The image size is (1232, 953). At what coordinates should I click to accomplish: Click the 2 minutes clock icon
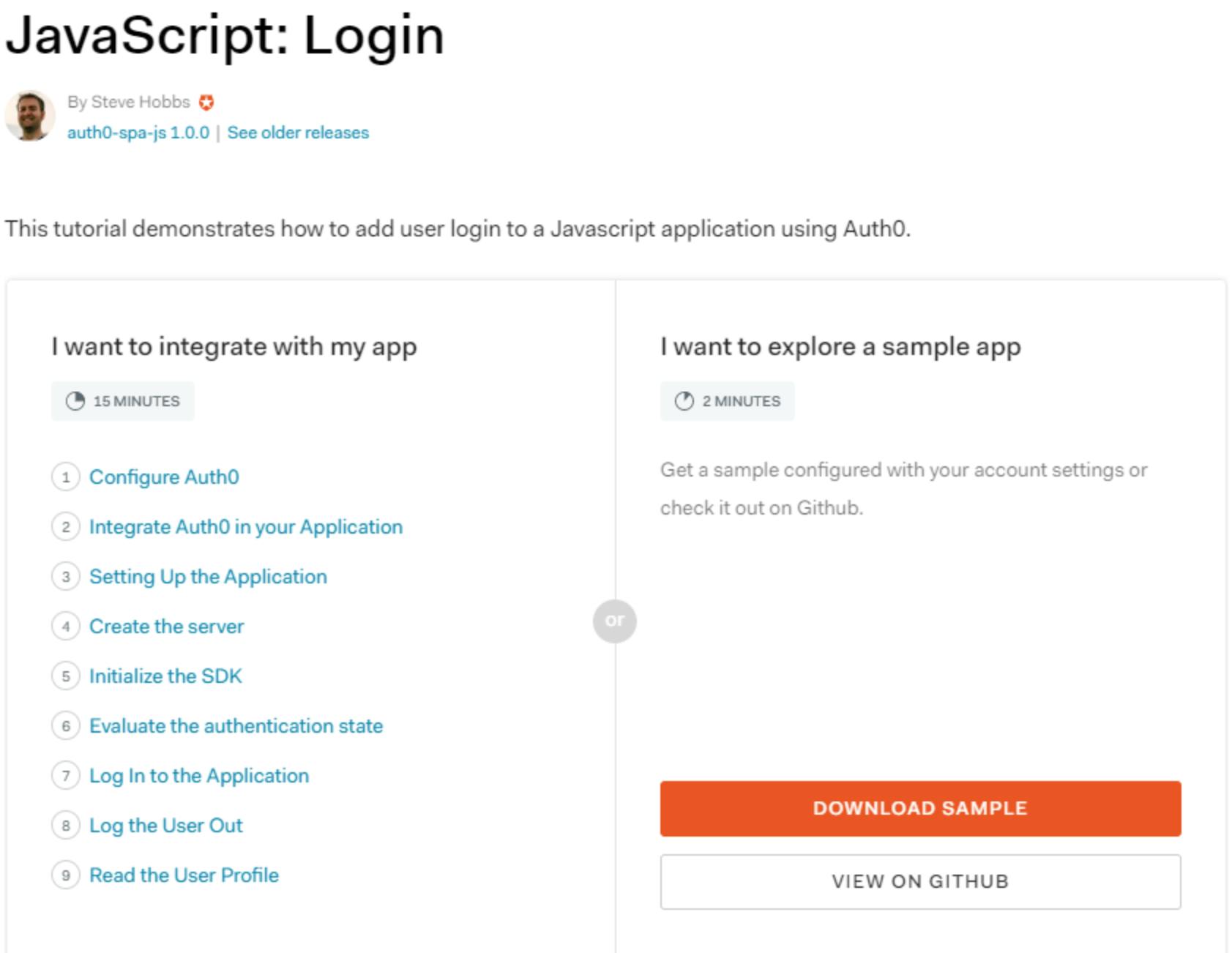click(684, 401)
